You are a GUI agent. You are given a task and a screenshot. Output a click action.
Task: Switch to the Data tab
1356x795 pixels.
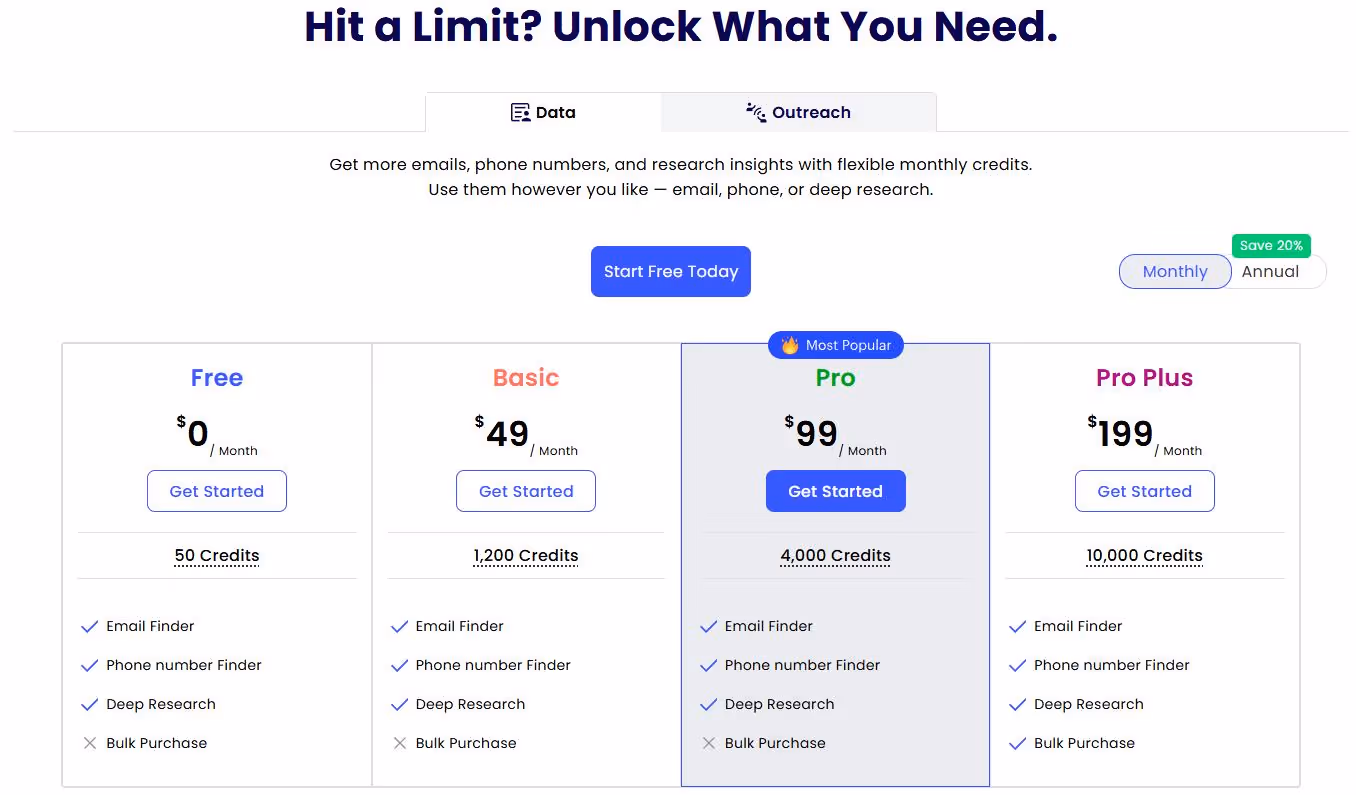pyautogui.click(x=543, y=112)
